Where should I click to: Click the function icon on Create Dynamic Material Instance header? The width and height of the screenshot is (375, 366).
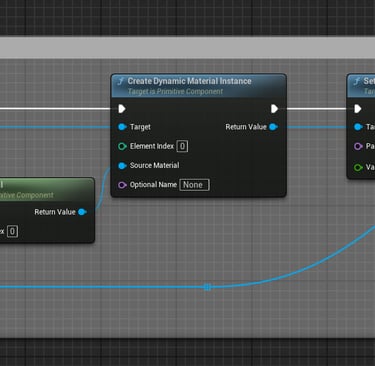tap(121, 81)
